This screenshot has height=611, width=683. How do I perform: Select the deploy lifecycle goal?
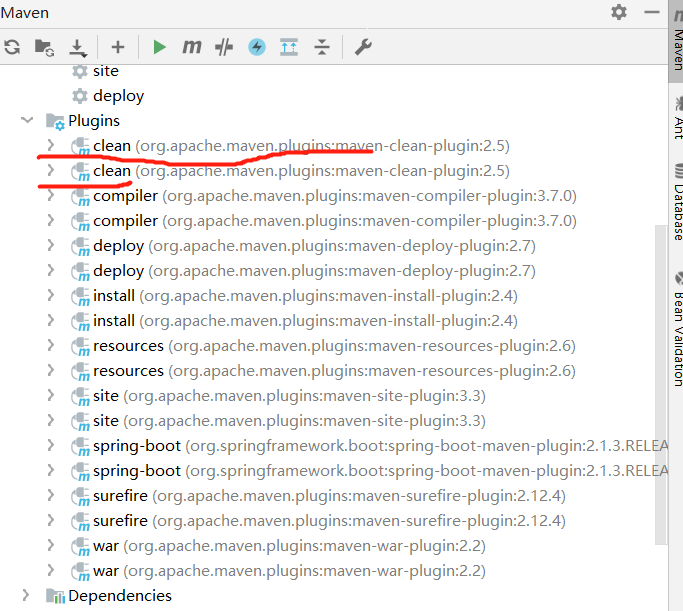pyautogui.click(x=118, y=96)
